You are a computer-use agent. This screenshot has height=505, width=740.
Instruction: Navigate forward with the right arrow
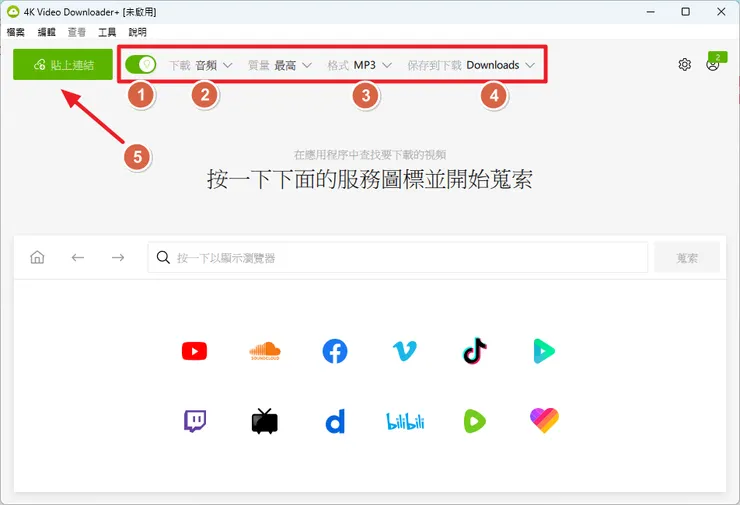click(x=118, y=257)
